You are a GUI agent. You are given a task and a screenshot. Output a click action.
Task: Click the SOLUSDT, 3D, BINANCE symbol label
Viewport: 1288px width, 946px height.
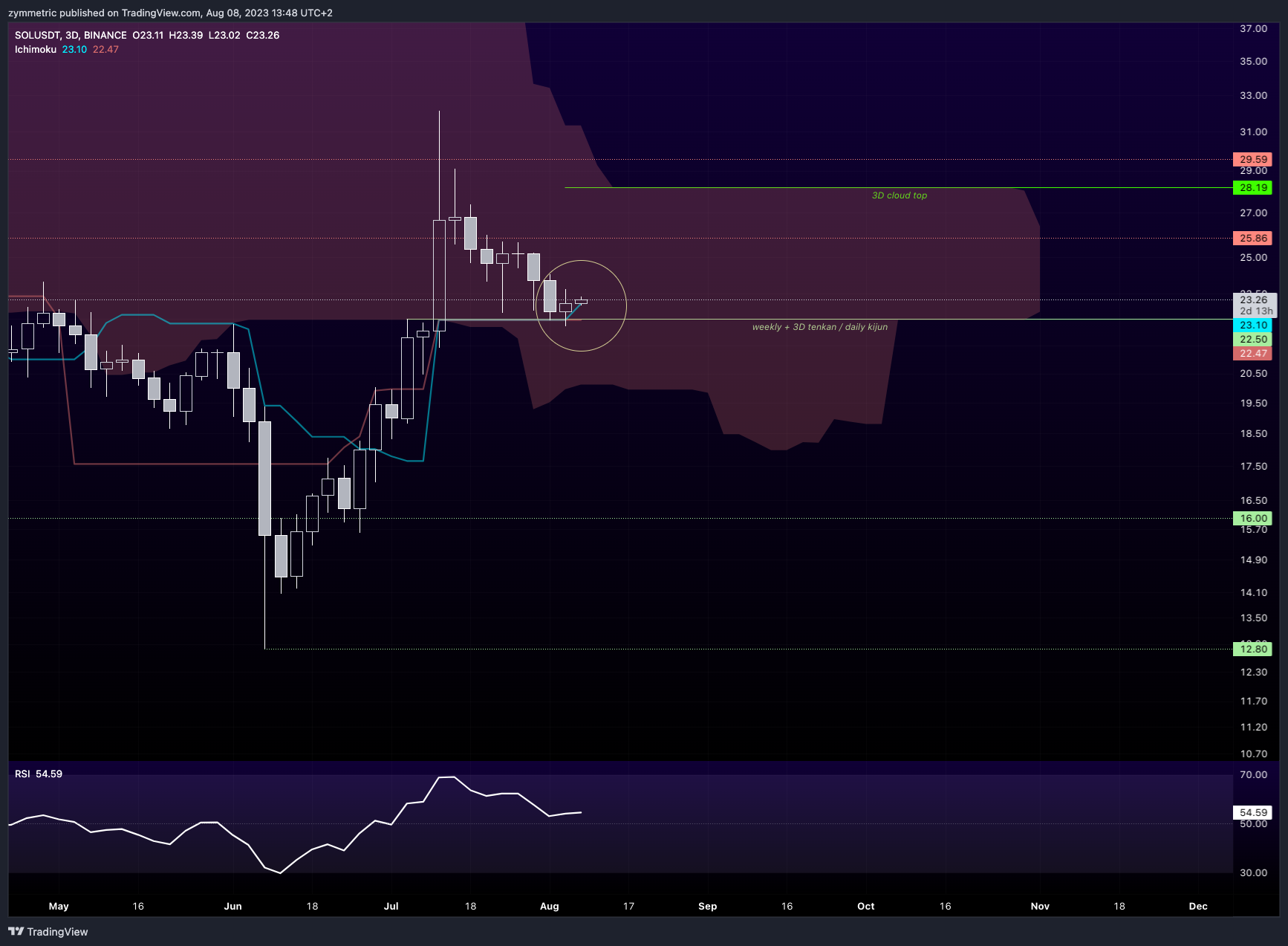pos(71,35)
